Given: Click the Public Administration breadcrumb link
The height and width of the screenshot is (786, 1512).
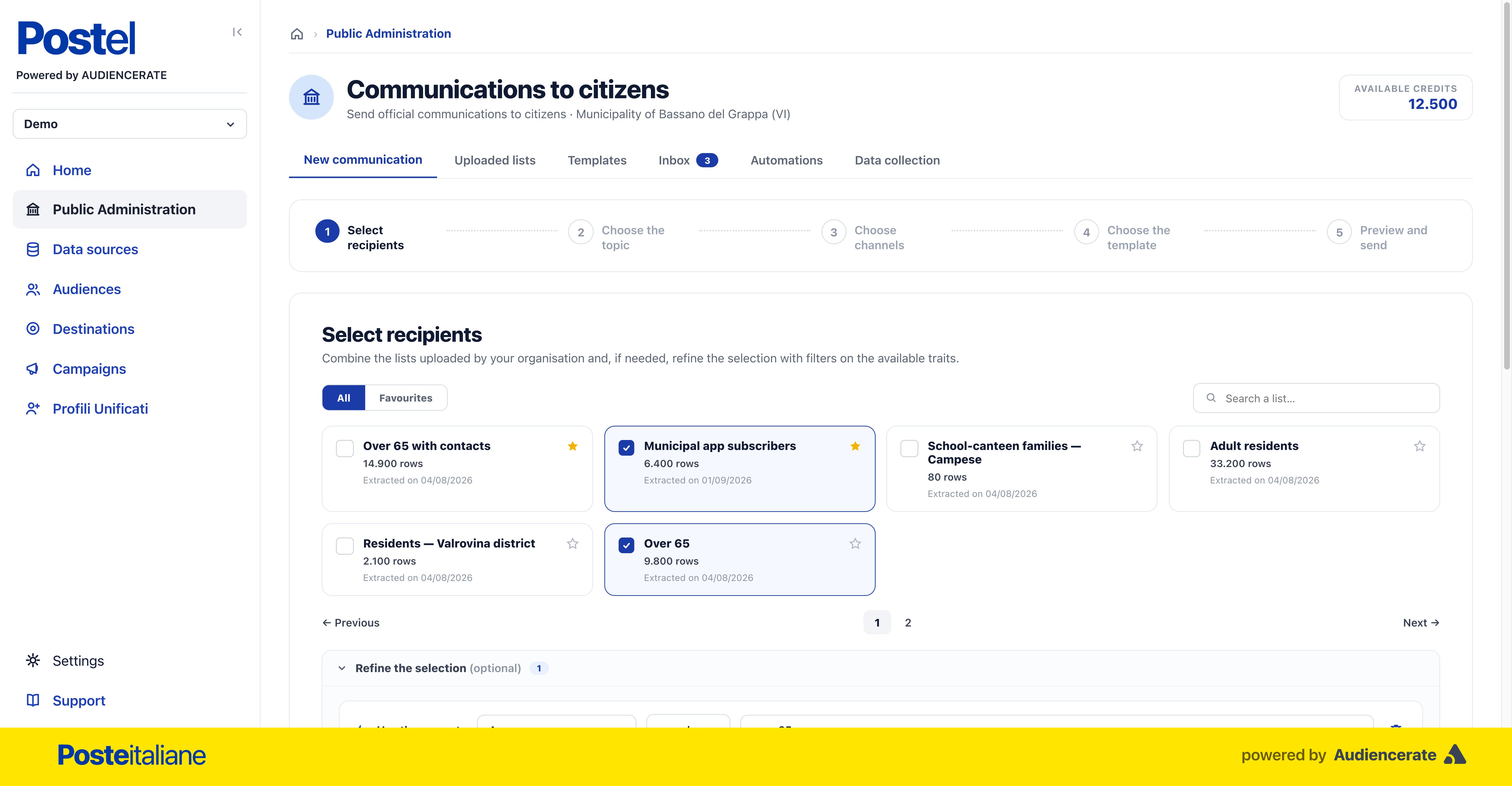Looking at the screenshot, I should (389, 33).
